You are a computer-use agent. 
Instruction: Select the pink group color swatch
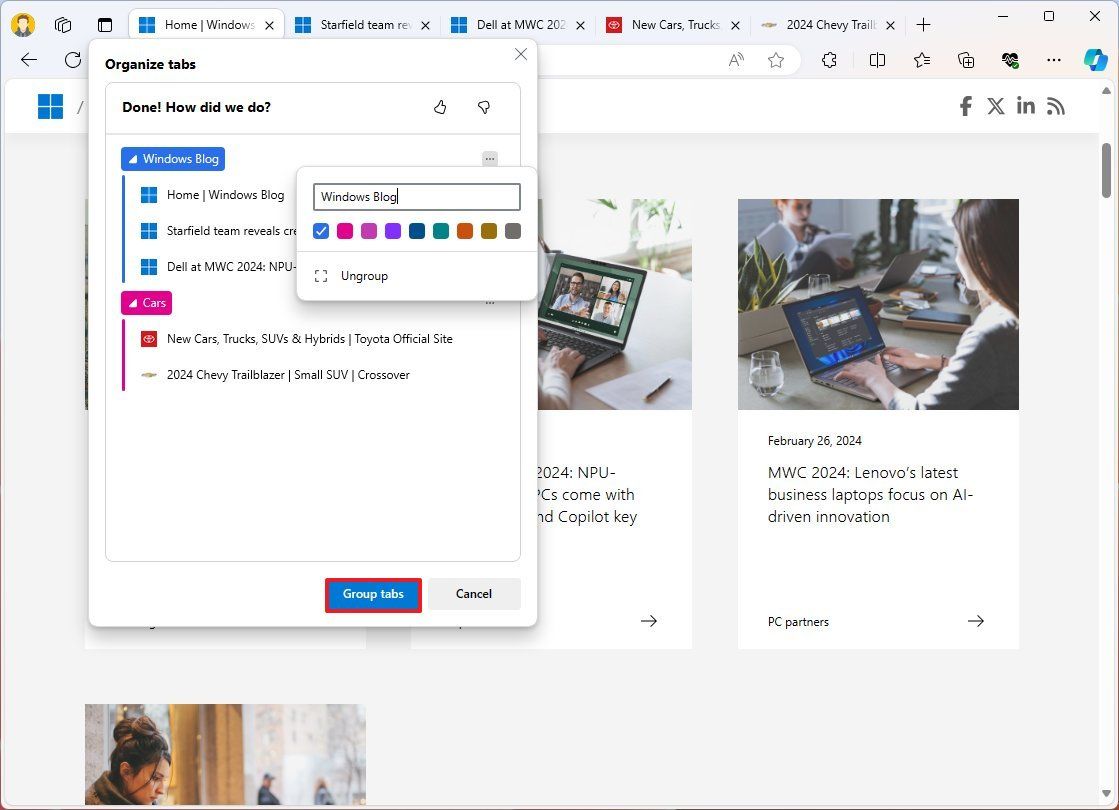point(345,231)
